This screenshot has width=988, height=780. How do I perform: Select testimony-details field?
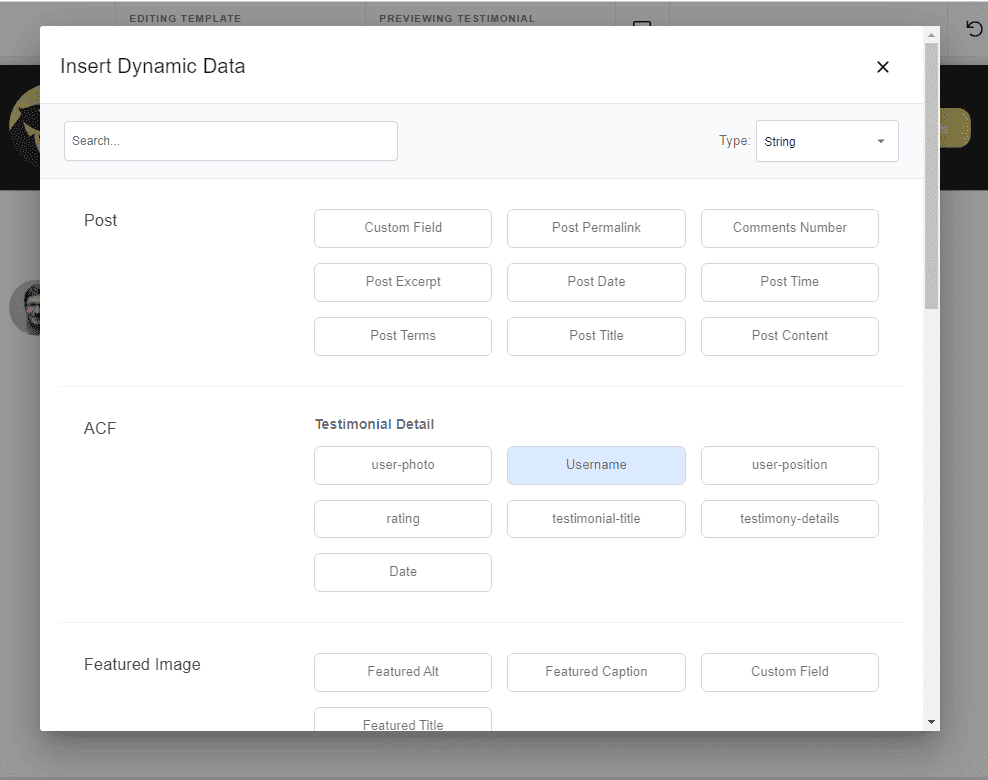pyautogui.click(x=790, y=519)
